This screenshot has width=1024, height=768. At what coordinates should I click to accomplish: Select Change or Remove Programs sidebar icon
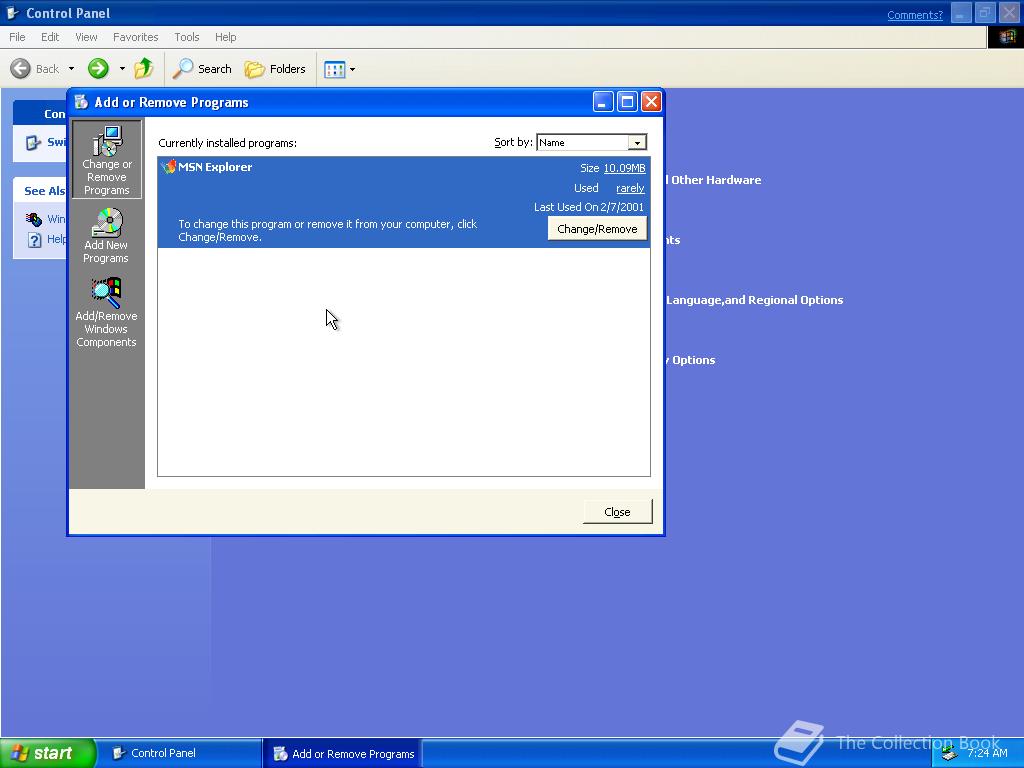106,160
